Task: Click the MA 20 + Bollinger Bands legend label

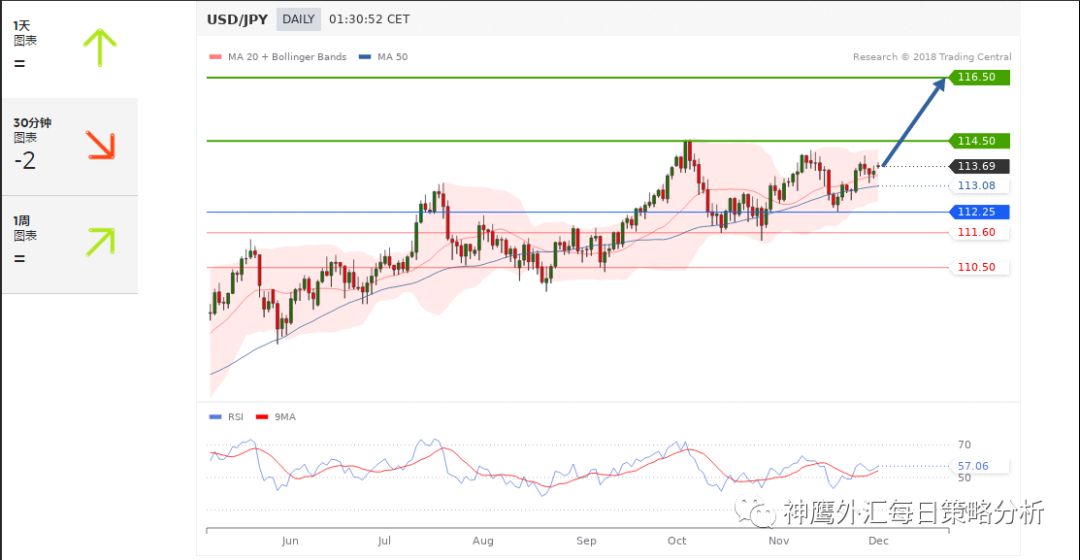Action: [287, 57]
